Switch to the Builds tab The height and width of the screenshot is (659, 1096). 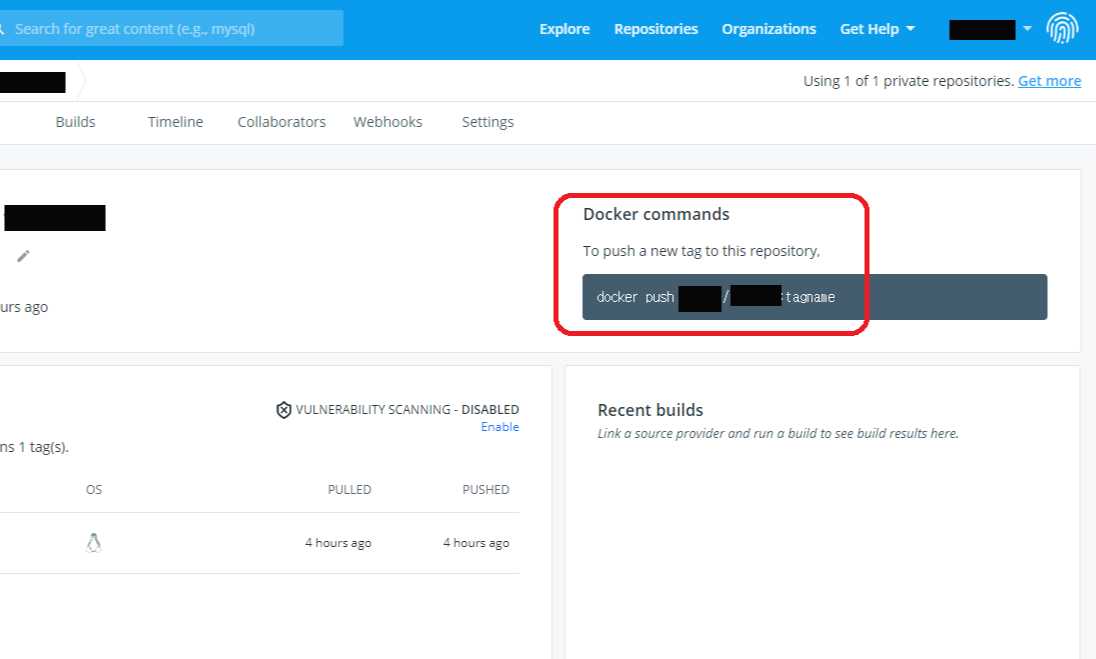tap(75, 122)
